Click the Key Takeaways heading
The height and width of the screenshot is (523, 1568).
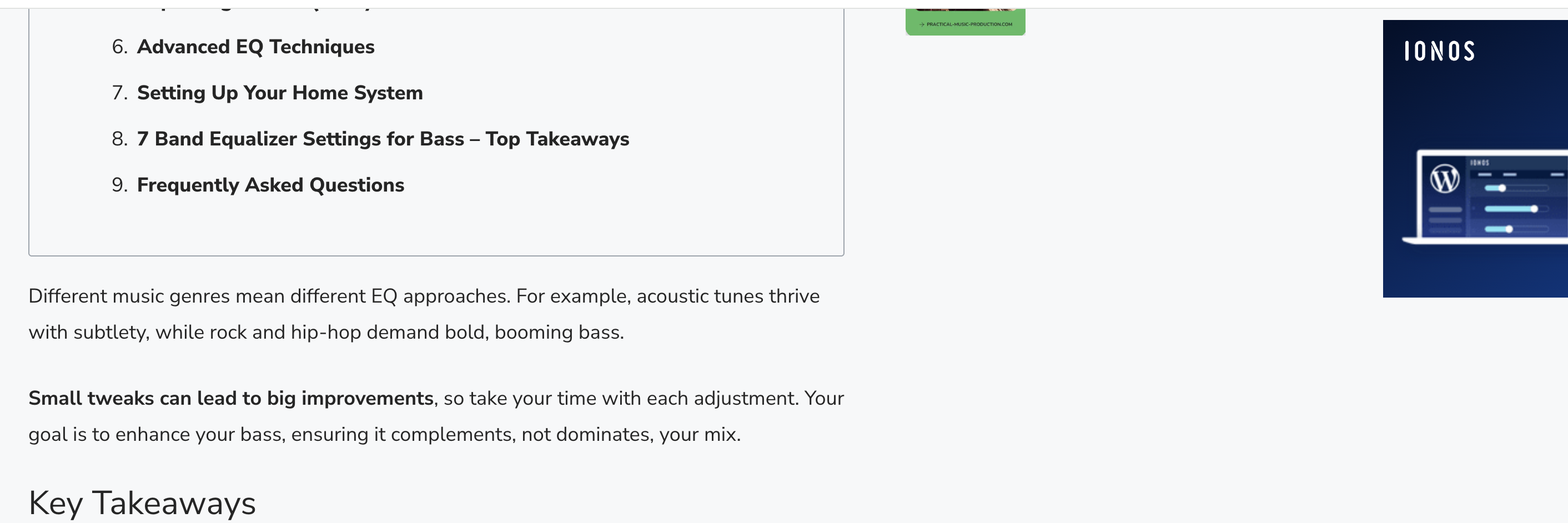coord(142,503)
